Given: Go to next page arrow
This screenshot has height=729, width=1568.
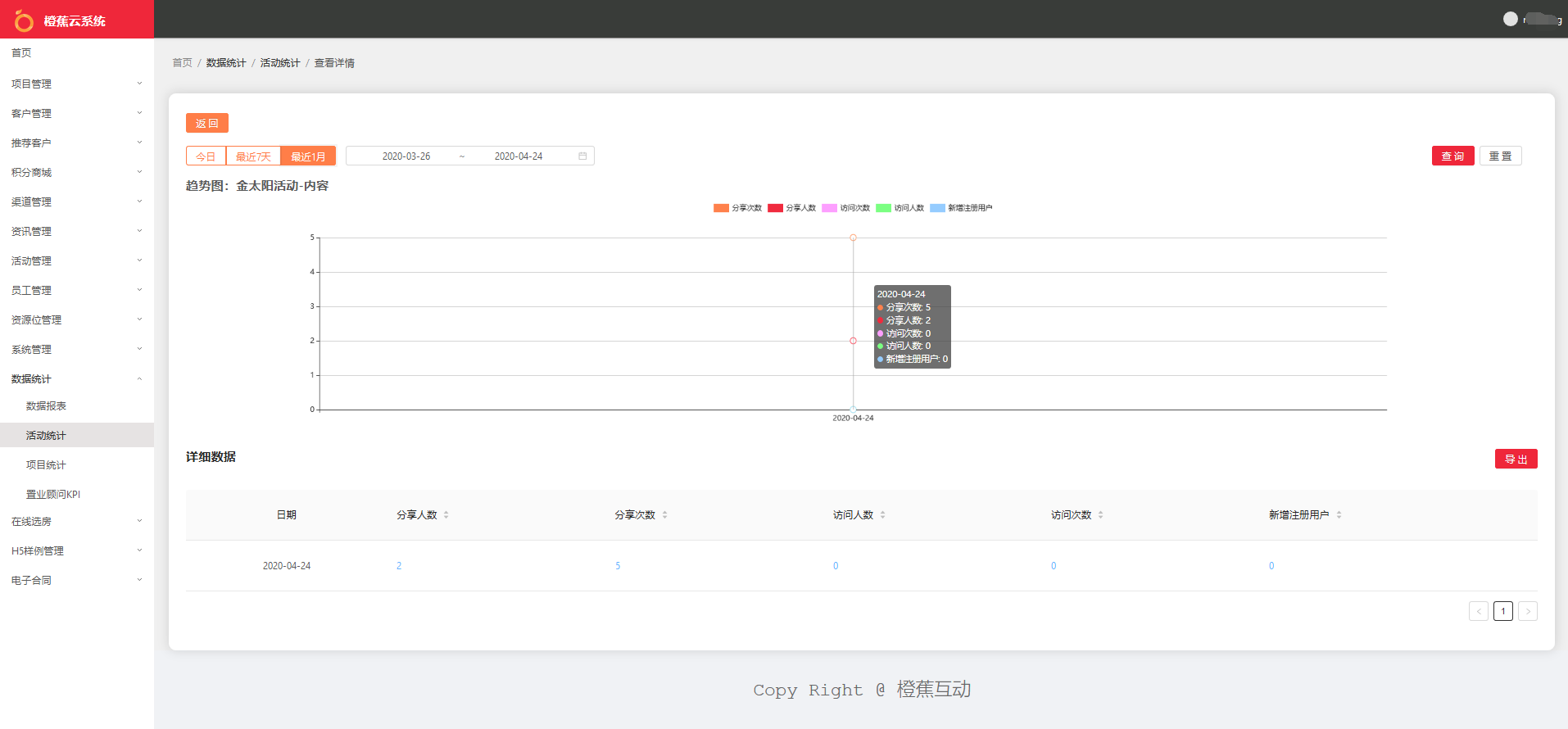Looking at the screenshot, I should click(1528, 611).
